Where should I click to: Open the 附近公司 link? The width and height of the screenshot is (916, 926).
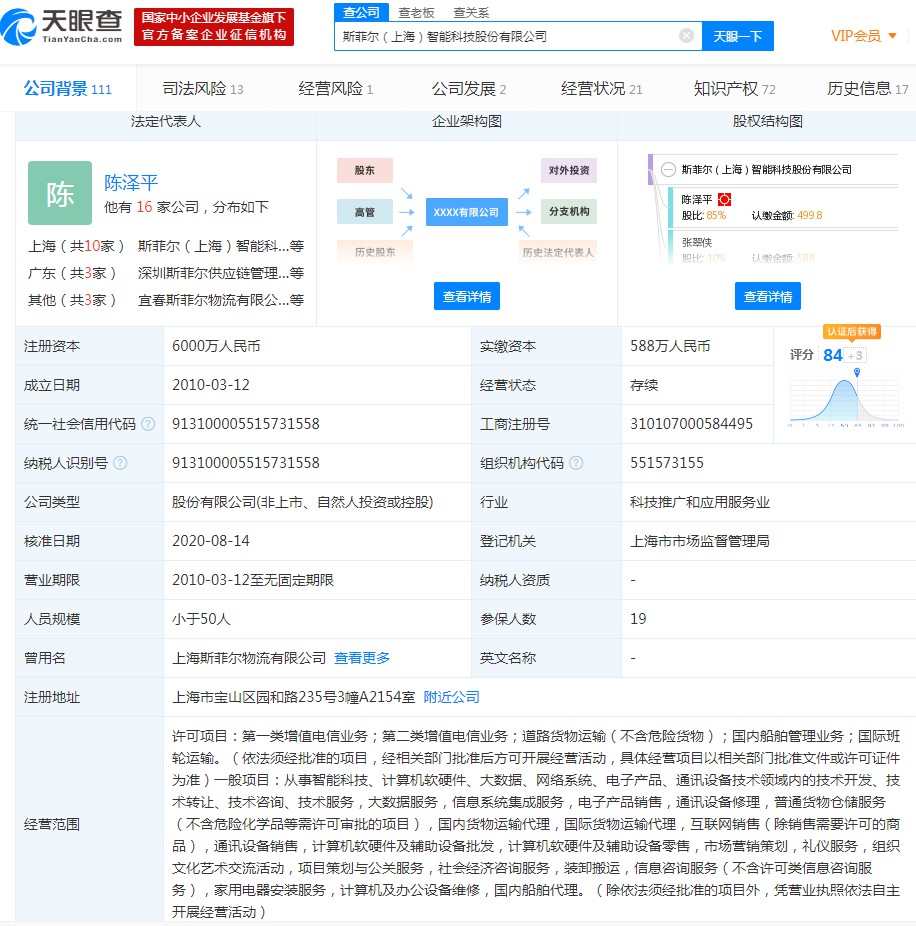click(x=451, y=697)
